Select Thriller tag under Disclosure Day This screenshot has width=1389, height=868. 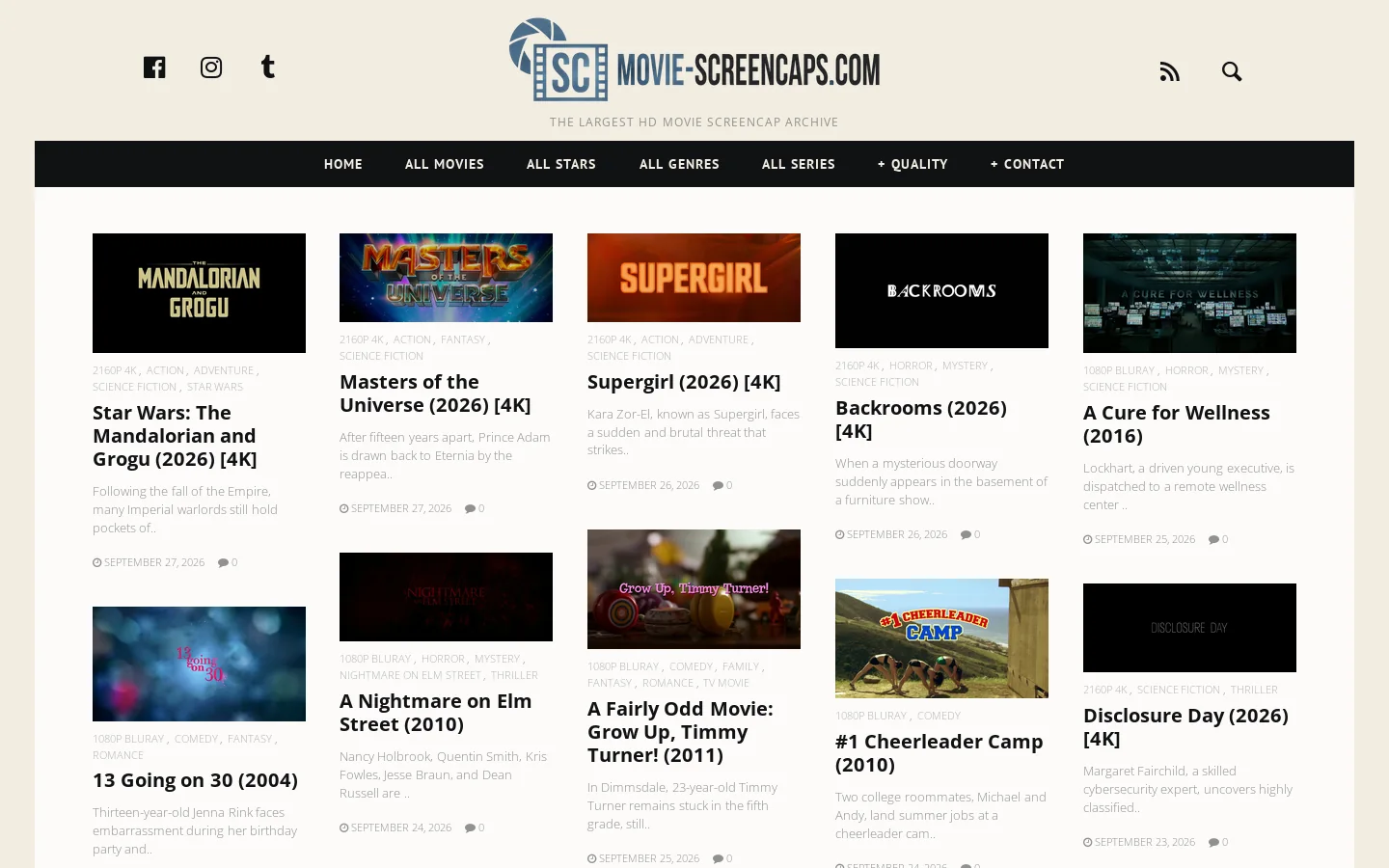pyautogui.click(x=1254, y=690)
